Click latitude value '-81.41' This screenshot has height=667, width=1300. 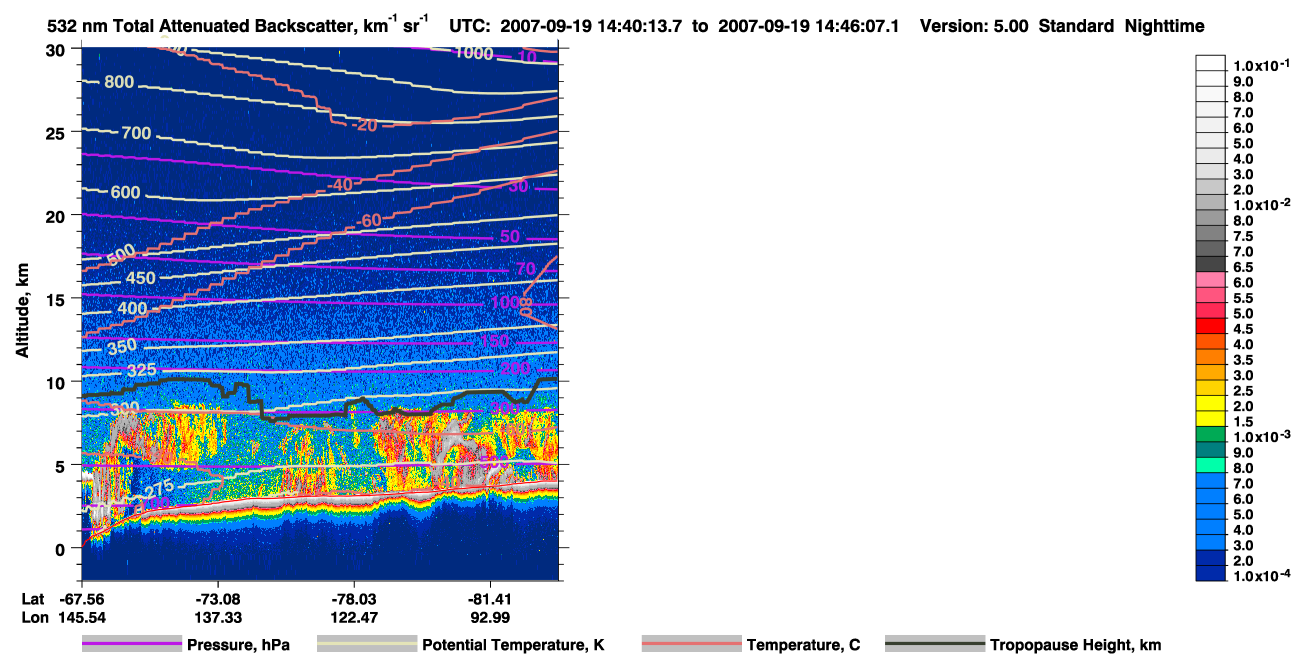coord(491,598)
